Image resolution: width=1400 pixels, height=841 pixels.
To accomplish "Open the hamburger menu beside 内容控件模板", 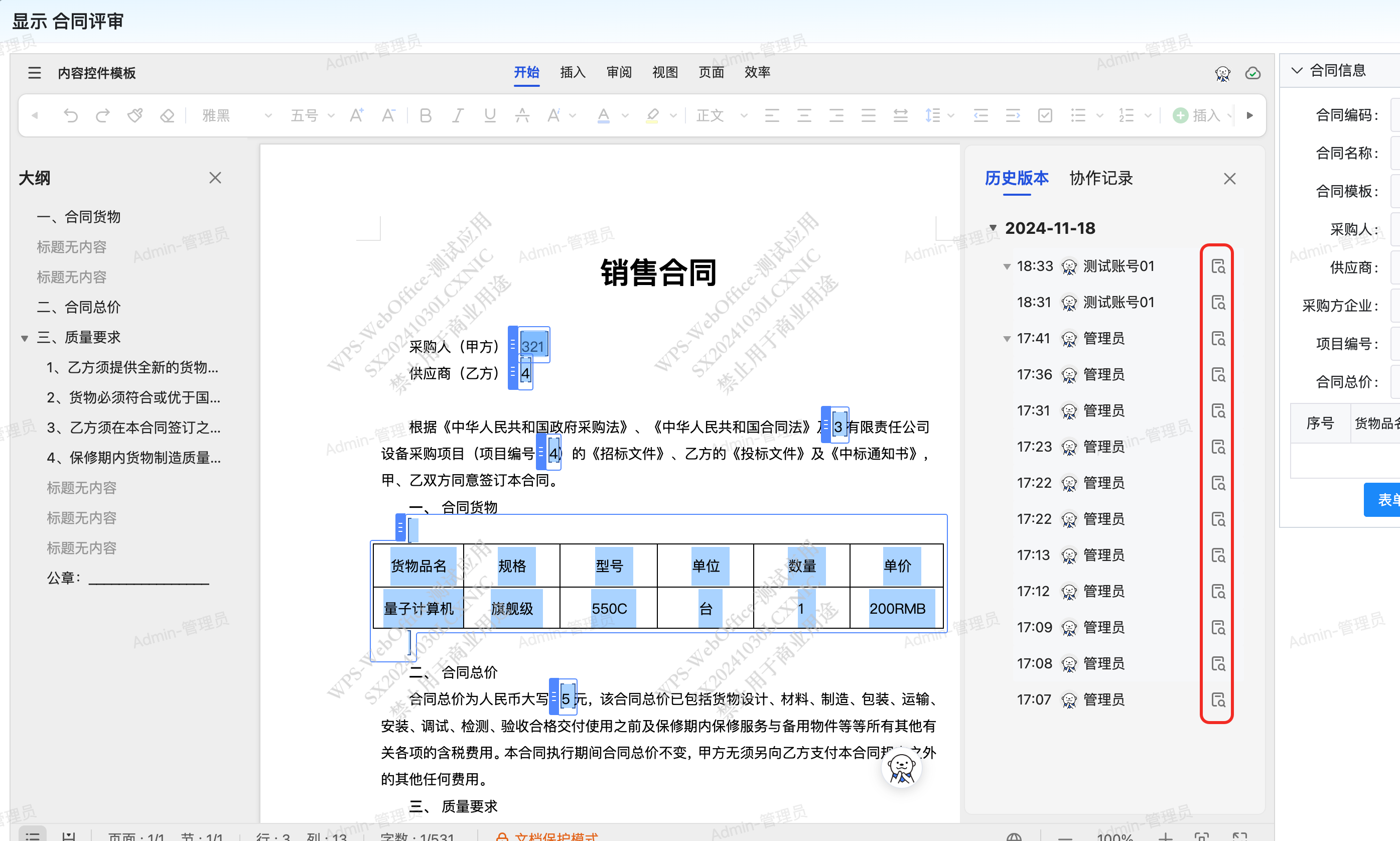I will 35,73.
